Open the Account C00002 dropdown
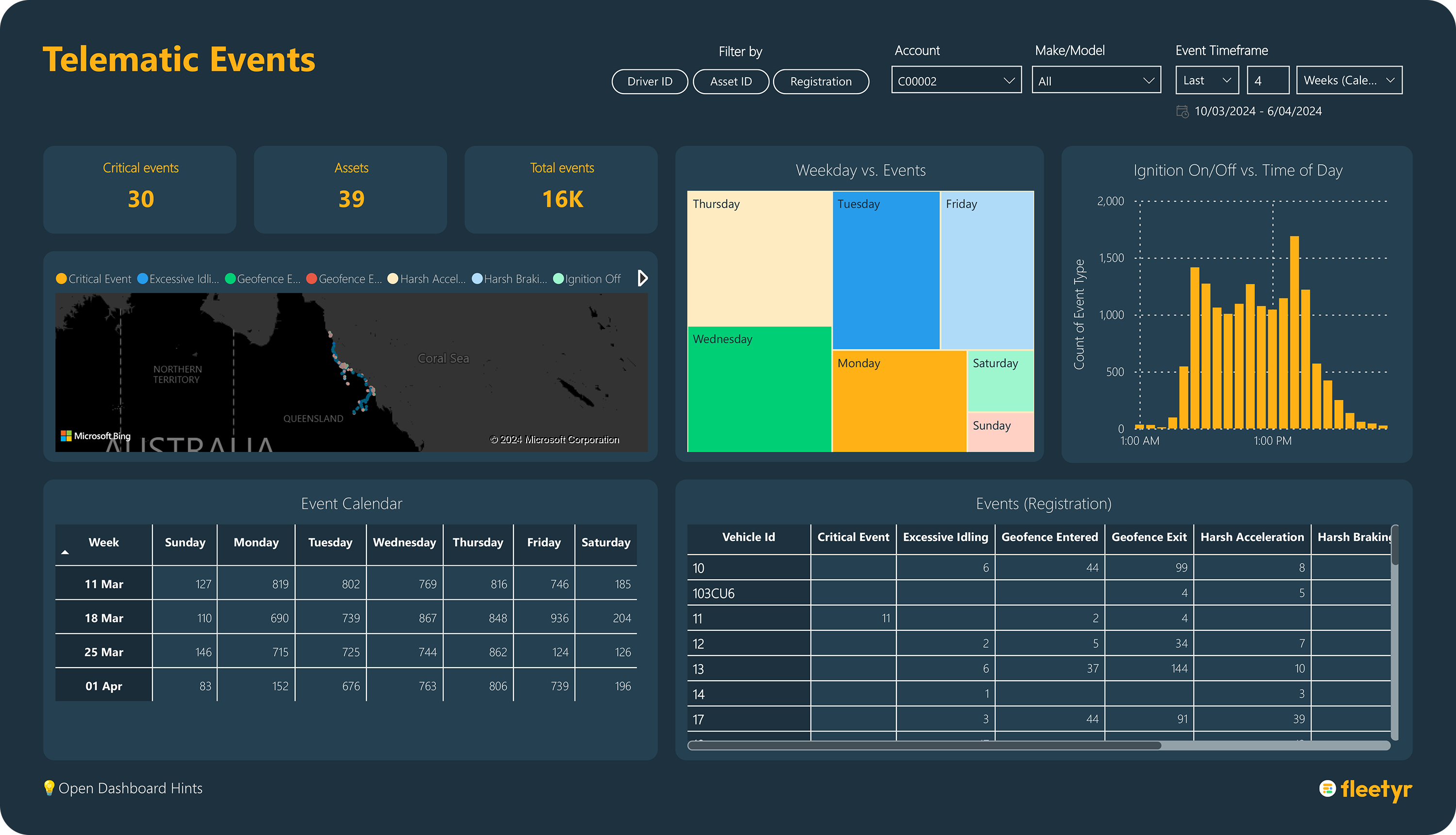1456x835 pixels. click(x=956, y=80)
